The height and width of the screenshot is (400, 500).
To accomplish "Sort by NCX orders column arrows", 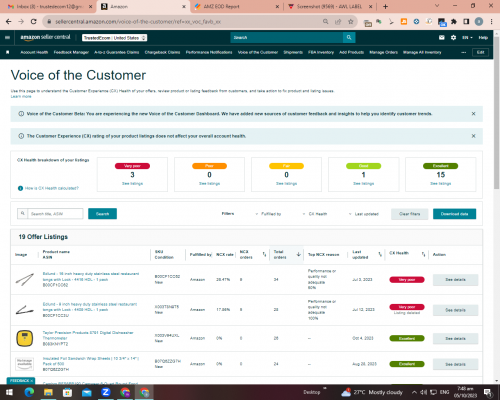I will (x=264, y=254).
